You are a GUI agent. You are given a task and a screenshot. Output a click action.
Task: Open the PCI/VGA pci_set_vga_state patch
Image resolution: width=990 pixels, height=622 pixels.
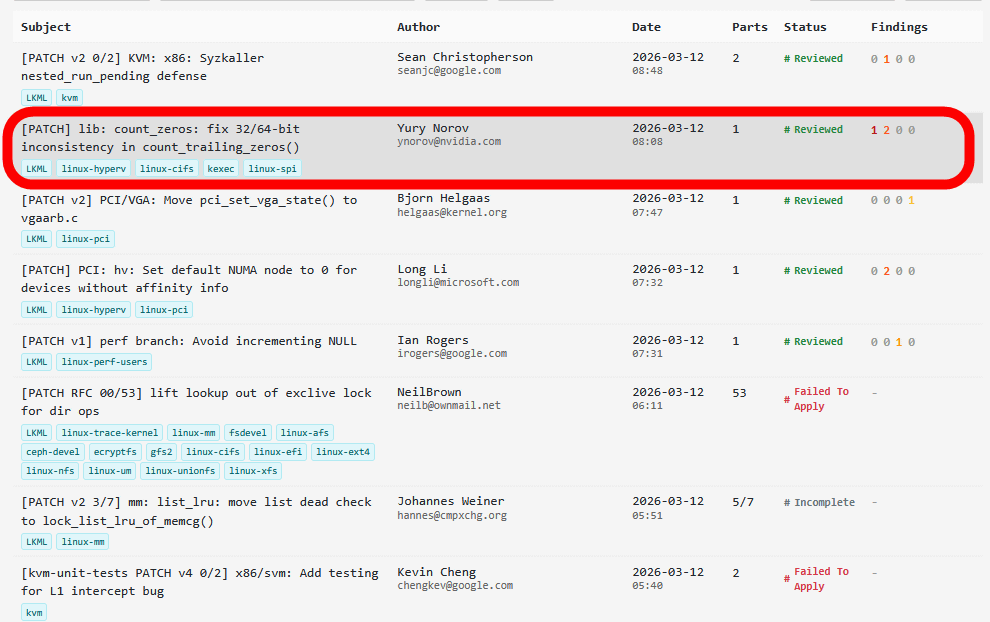tap(188, 209)
